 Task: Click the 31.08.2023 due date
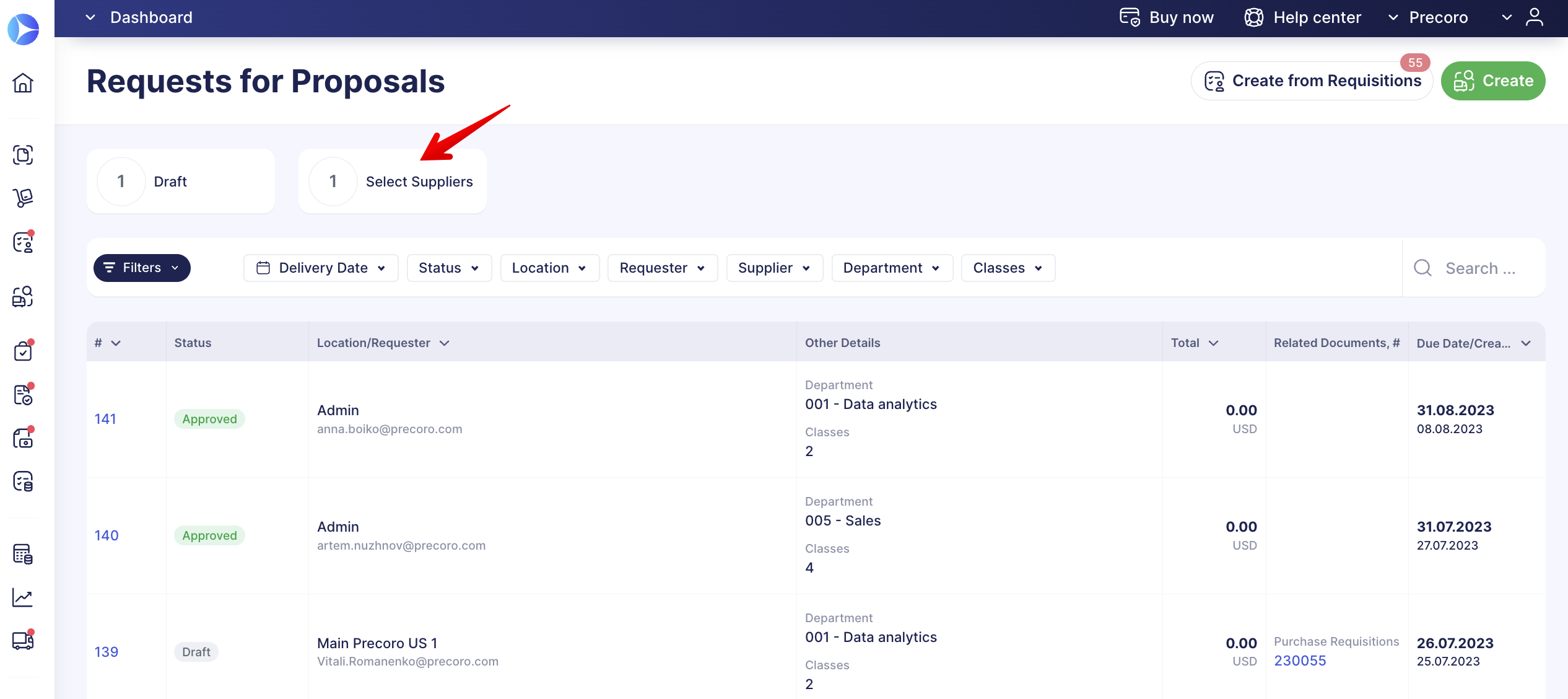(1455, 410)
